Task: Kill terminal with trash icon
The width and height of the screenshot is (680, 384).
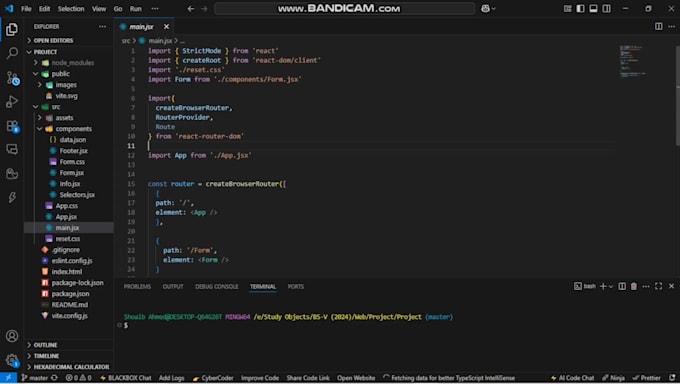Action: click(x=634, y=286)
